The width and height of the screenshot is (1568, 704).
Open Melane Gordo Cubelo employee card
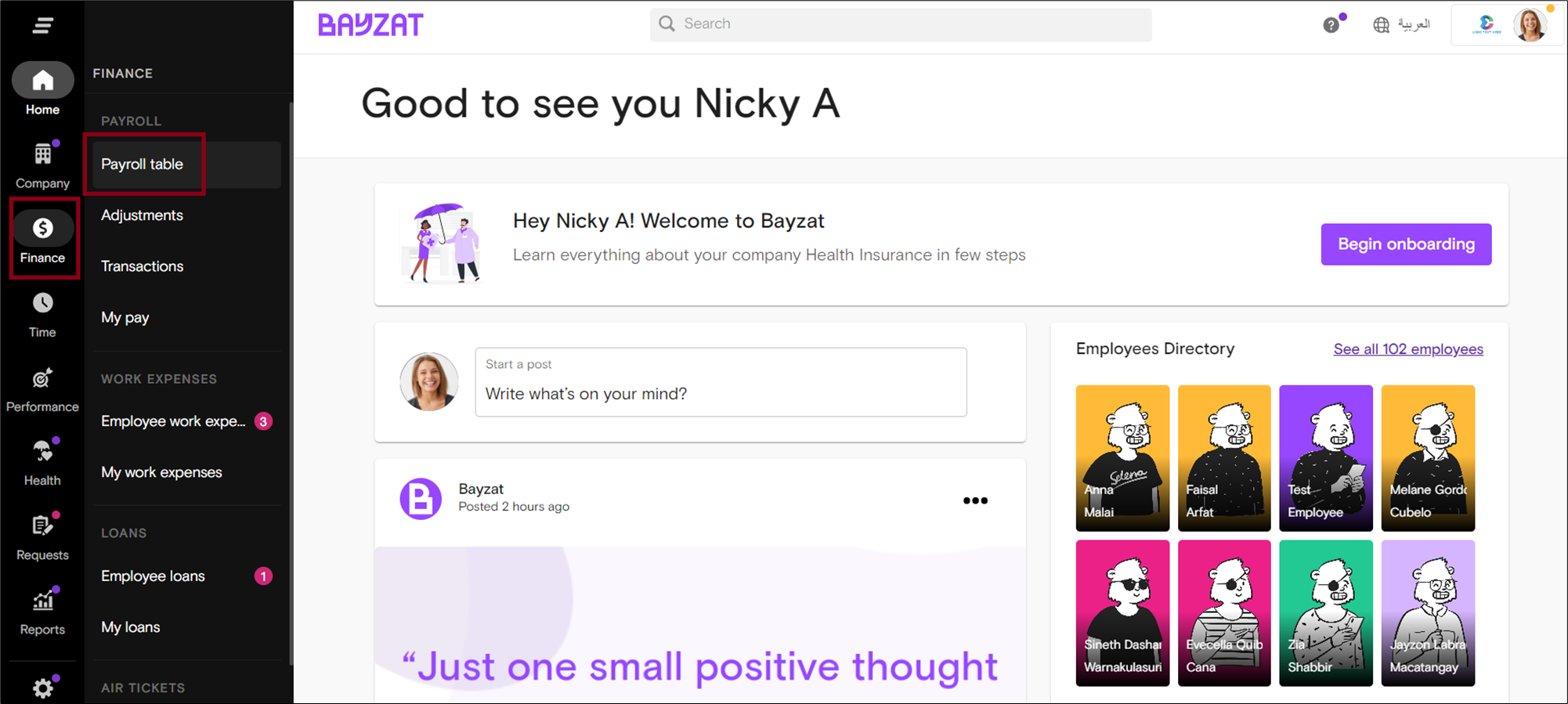(x=1428, y=458)
